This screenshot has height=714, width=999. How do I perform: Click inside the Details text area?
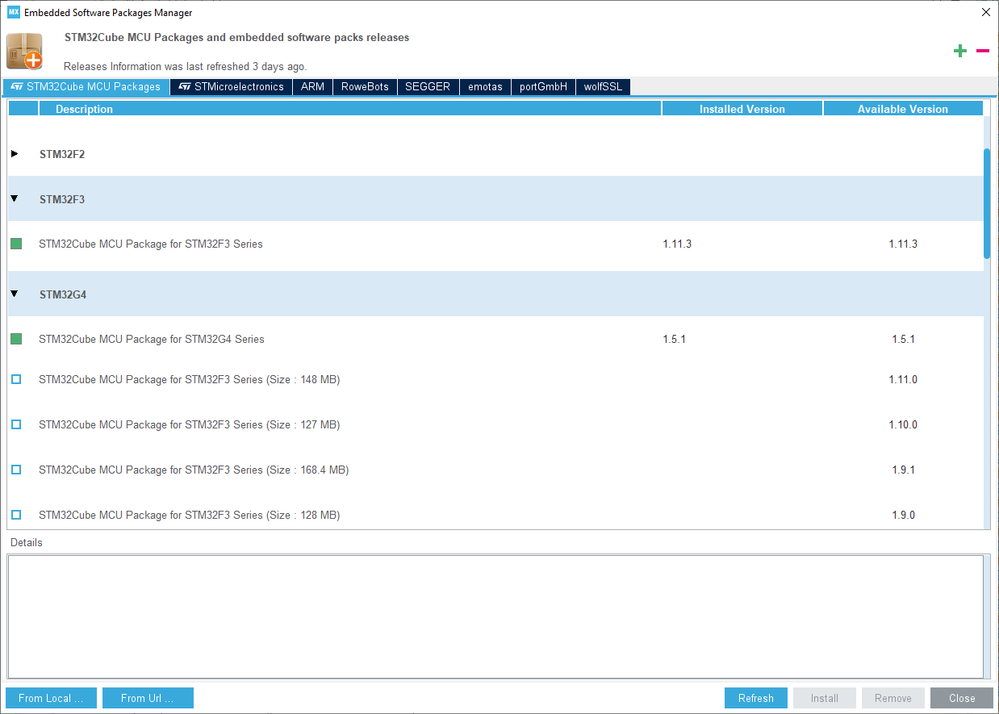(x=495, y=617)
